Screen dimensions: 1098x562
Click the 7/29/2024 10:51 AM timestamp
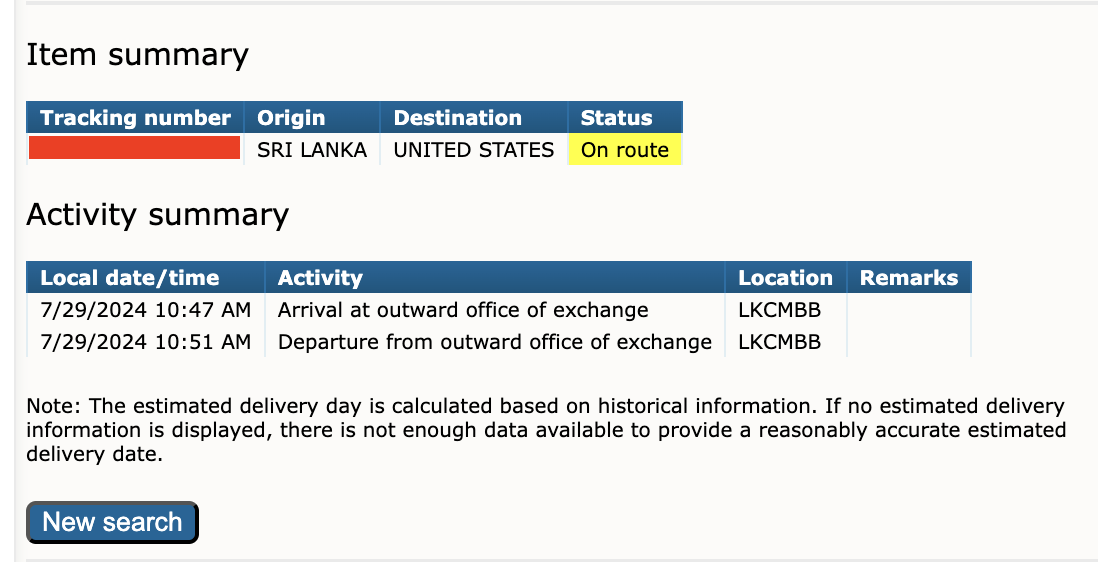(146, 342)
